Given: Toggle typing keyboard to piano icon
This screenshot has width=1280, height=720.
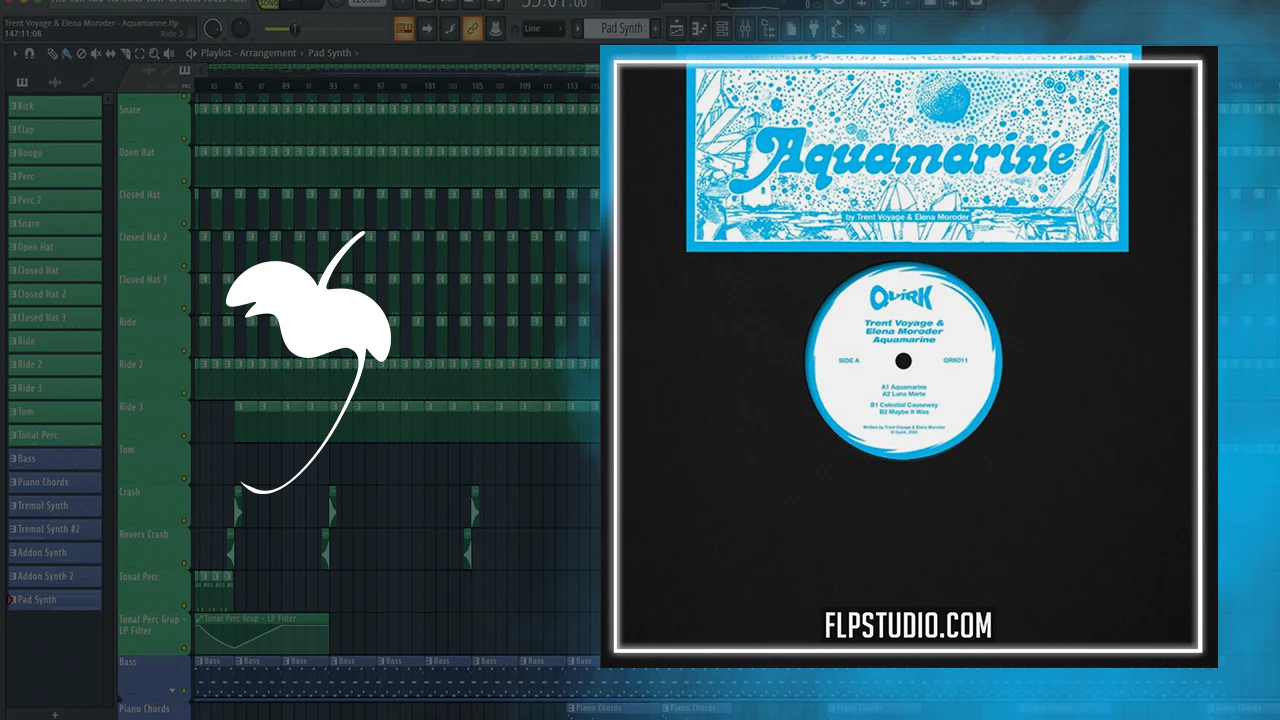Looking at the screenshot, I should (x=404, y=28).
